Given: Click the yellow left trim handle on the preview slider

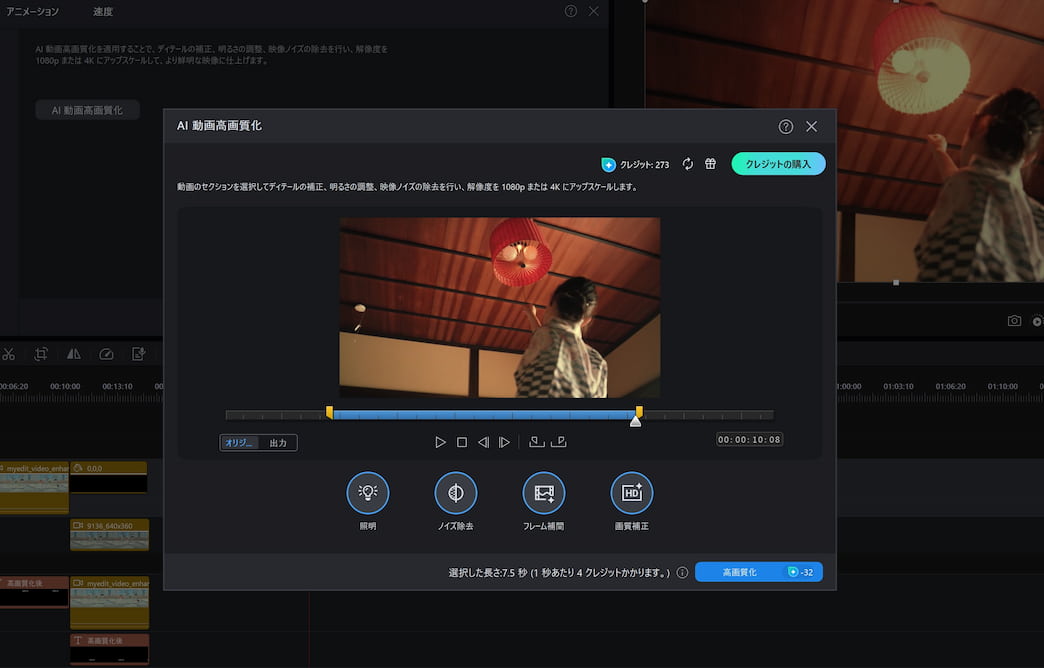Looking at the screenshot, I should [x=330, y=413].
